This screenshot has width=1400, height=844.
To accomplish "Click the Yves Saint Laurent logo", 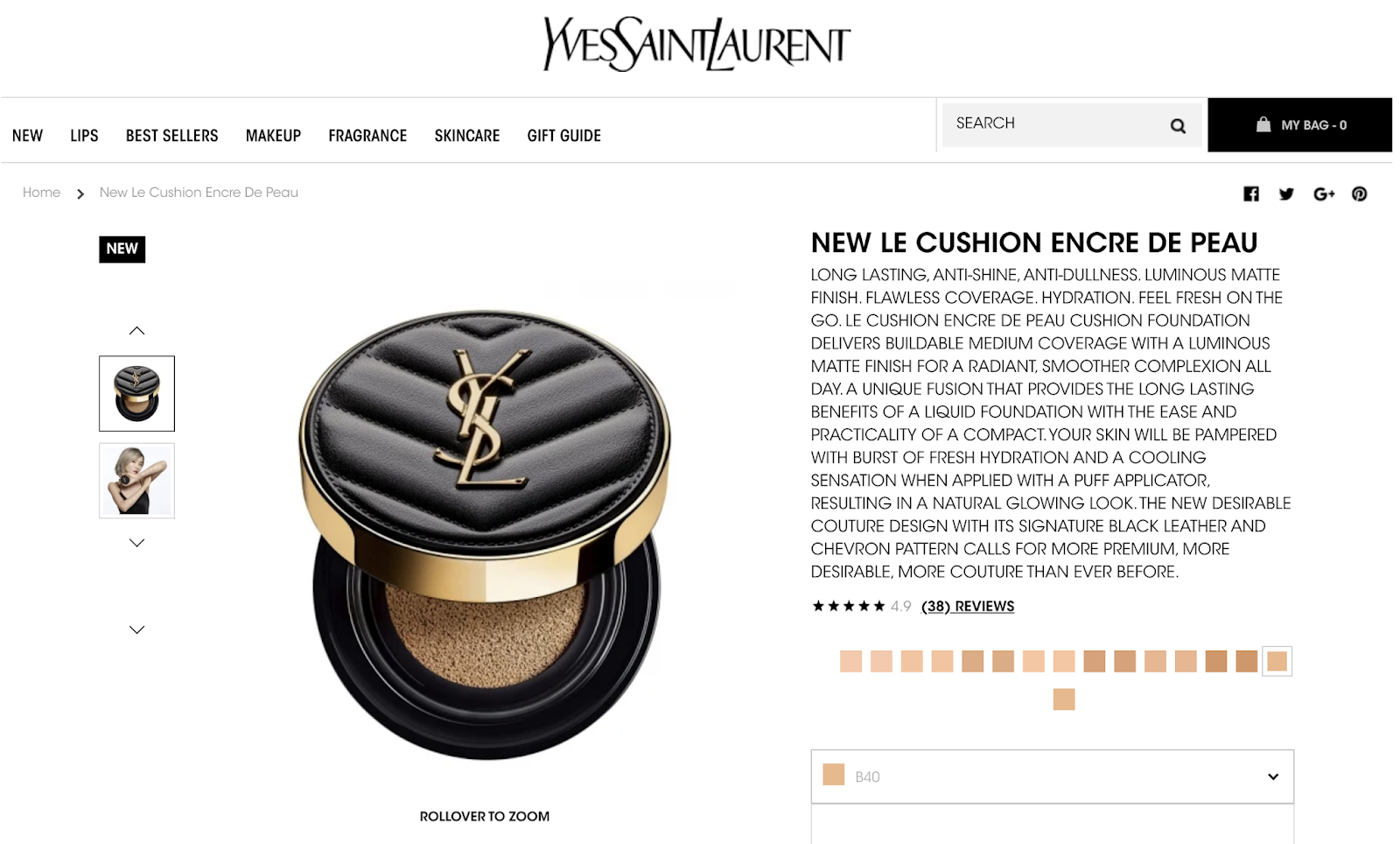I will point(696,44).
